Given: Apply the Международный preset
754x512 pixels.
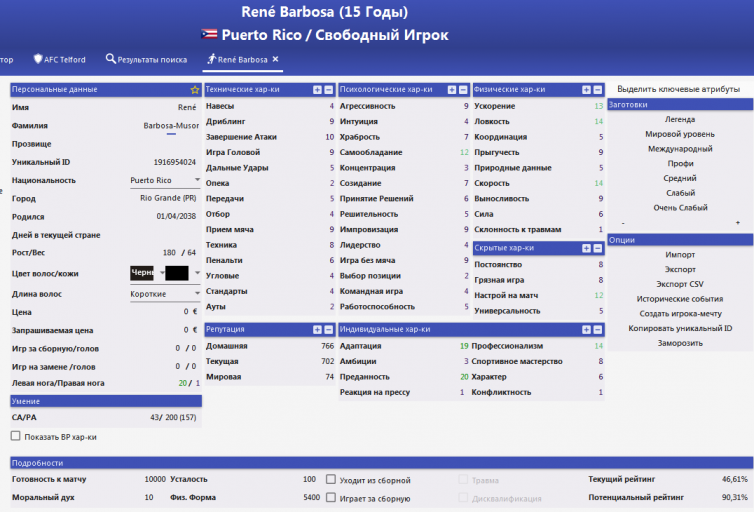Looking at the screenshot, I should click(680, 149).
